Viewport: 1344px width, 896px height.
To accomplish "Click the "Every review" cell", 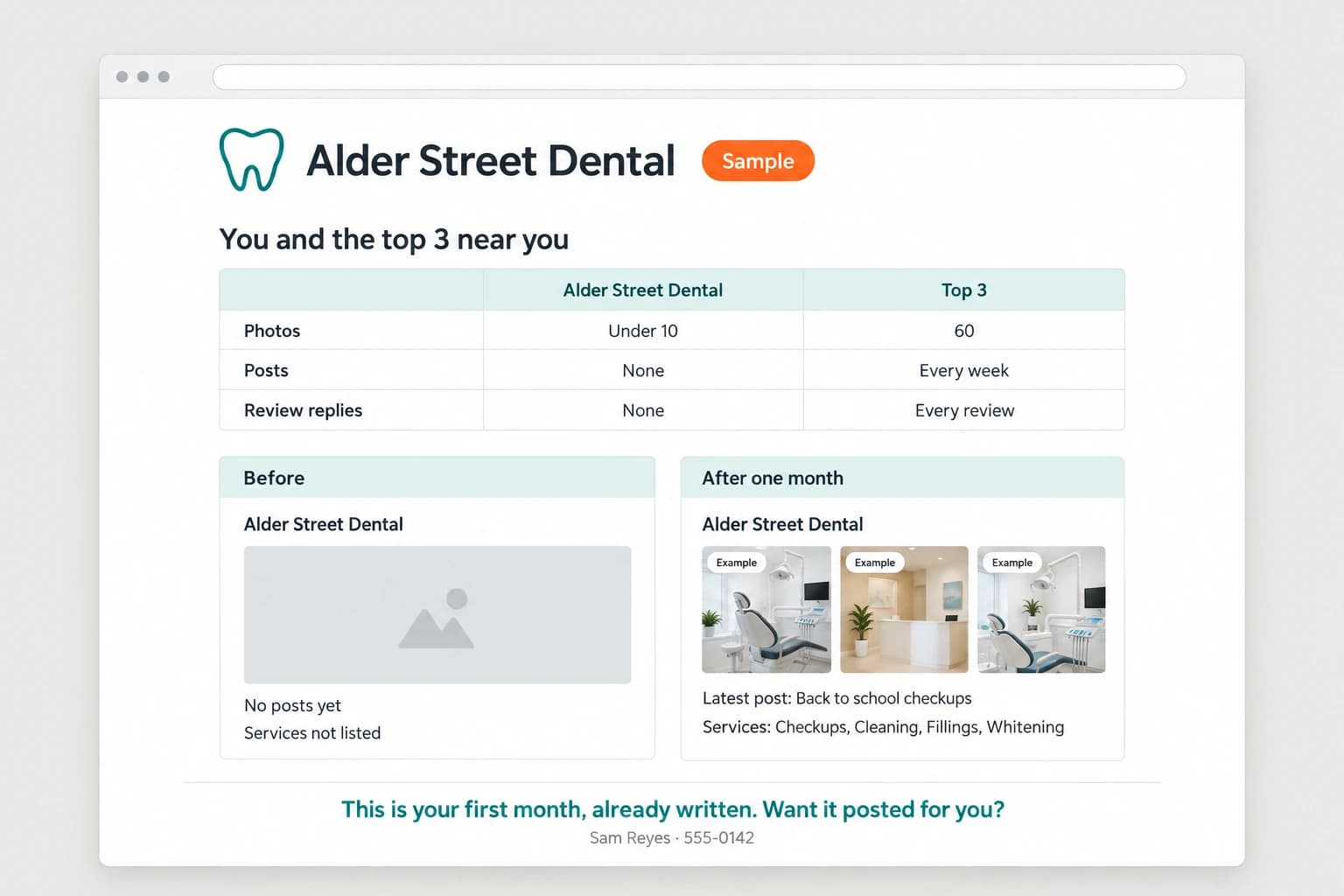I will (964, 410).
